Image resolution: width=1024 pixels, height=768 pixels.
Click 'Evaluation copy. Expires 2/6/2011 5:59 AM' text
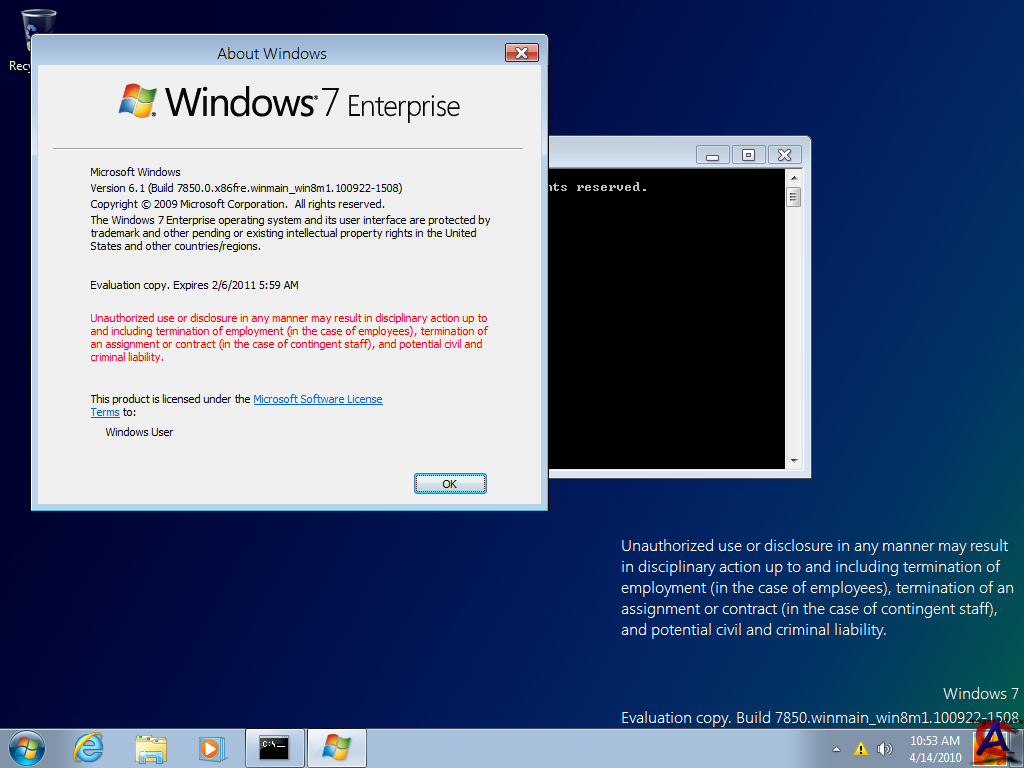(x=194, y=285)
